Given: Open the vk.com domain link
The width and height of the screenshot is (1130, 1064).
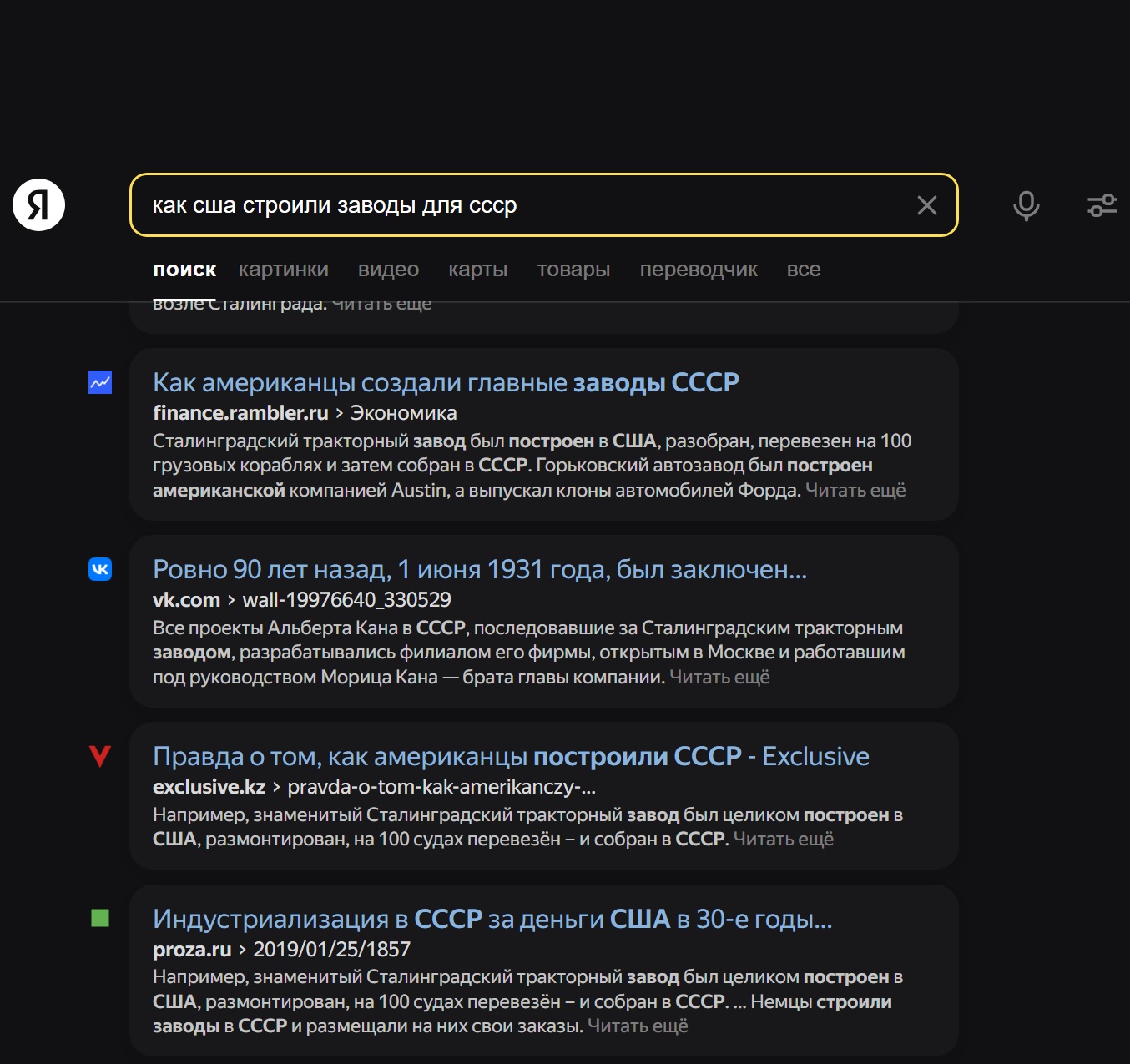Looking at the screenshot, I should pyautogui.click(x=186, y=600).
